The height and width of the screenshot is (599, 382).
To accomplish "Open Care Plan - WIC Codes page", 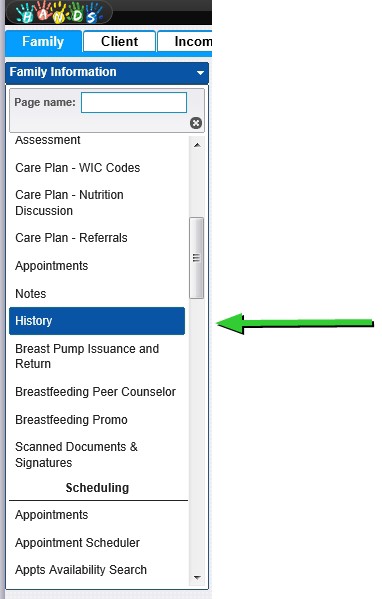I will tap(78, 168).
